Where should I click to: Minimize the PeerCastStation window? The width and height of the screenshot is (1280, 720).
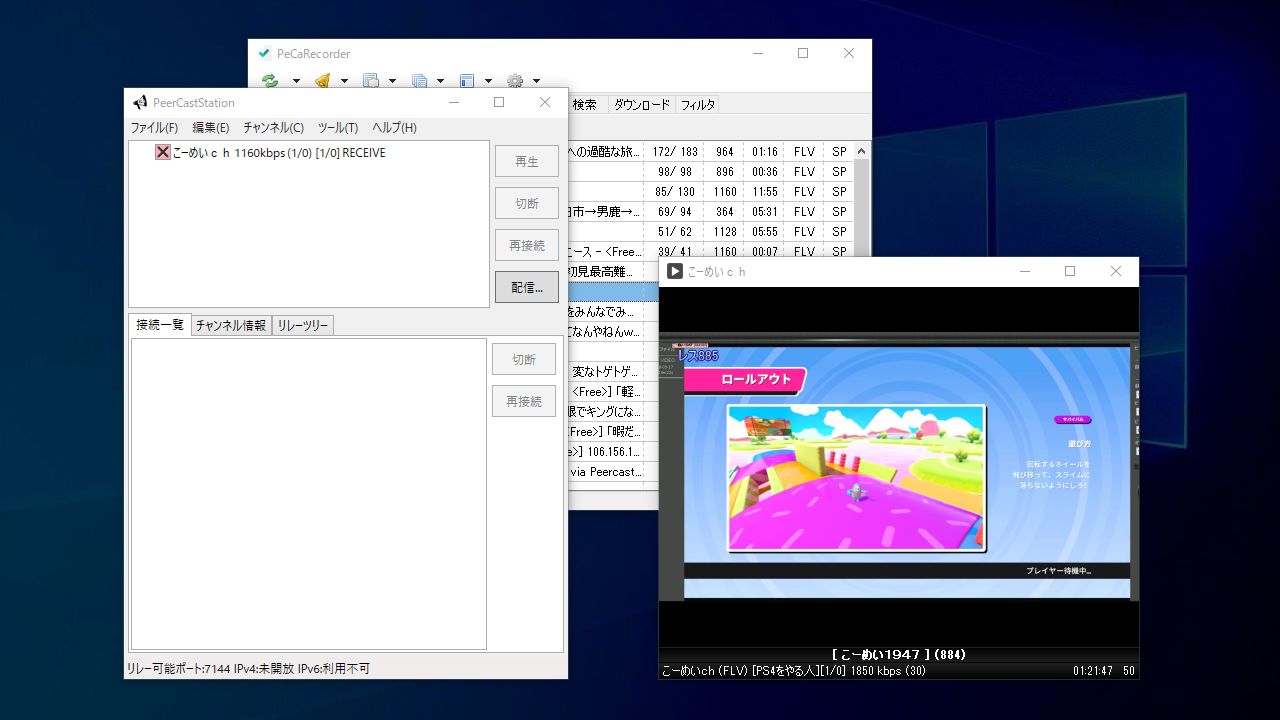pyautogui.click(x=454, y=102)
